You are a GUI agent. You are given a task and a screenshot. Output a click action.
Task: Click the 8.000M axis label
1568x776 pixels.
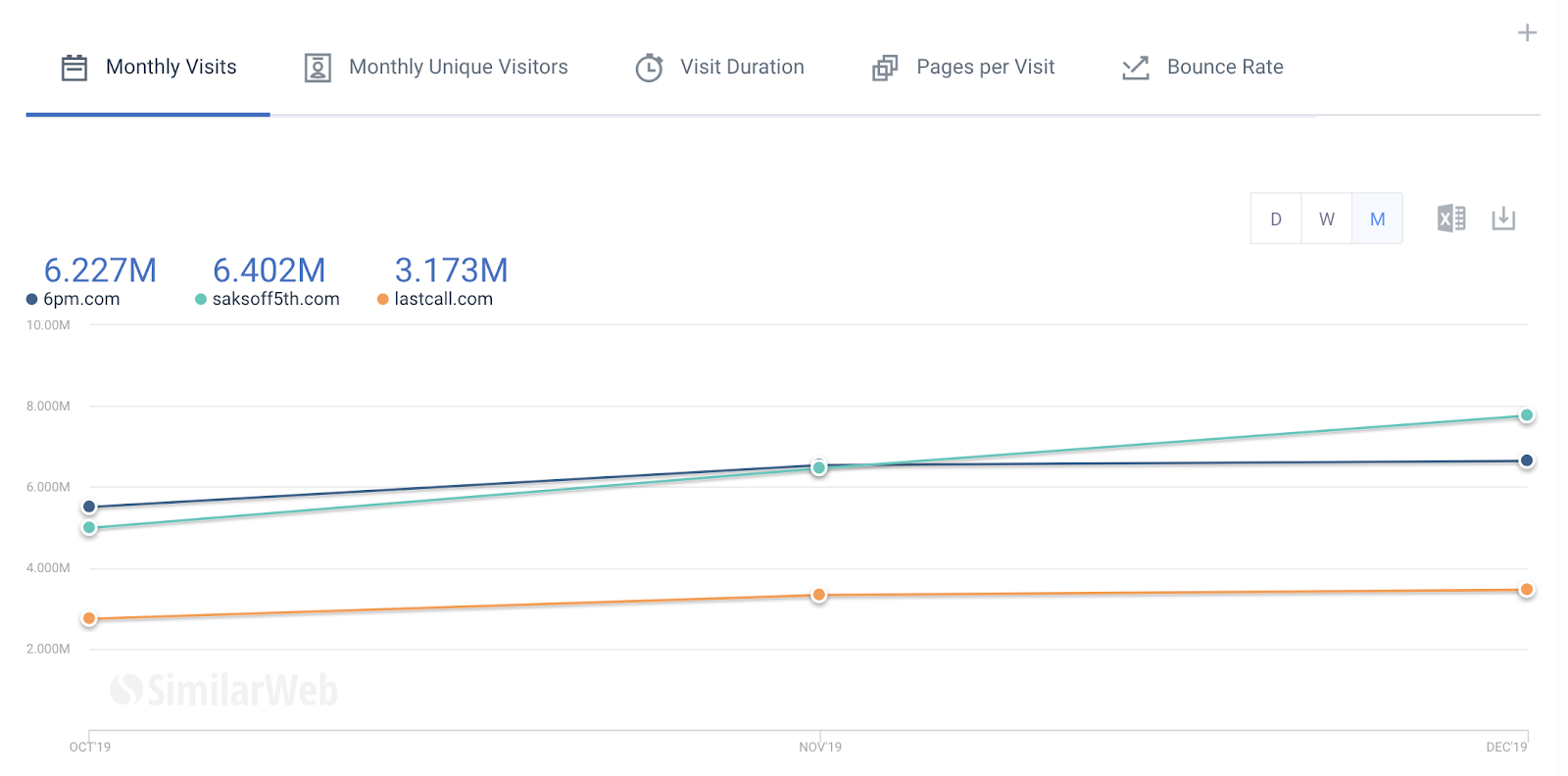pyautogui.click(x=48, y=406)
